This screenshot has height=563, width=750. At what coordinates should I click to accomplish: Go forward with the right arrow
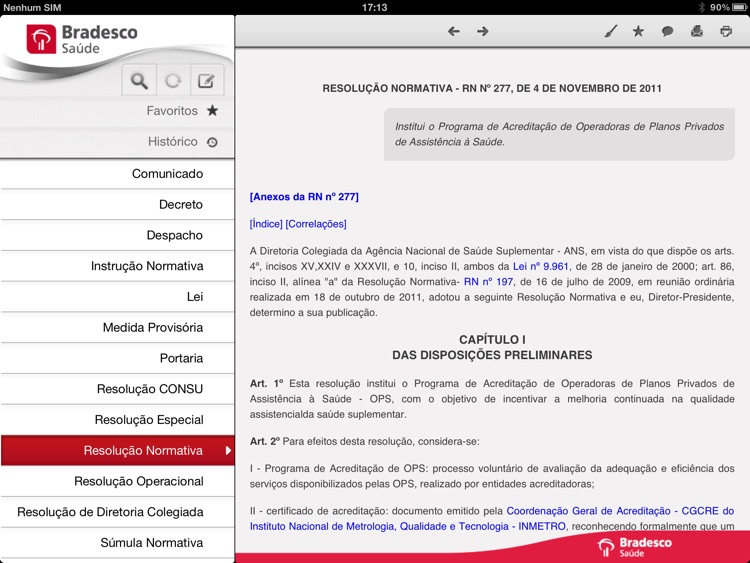click(x=483, y=32)
